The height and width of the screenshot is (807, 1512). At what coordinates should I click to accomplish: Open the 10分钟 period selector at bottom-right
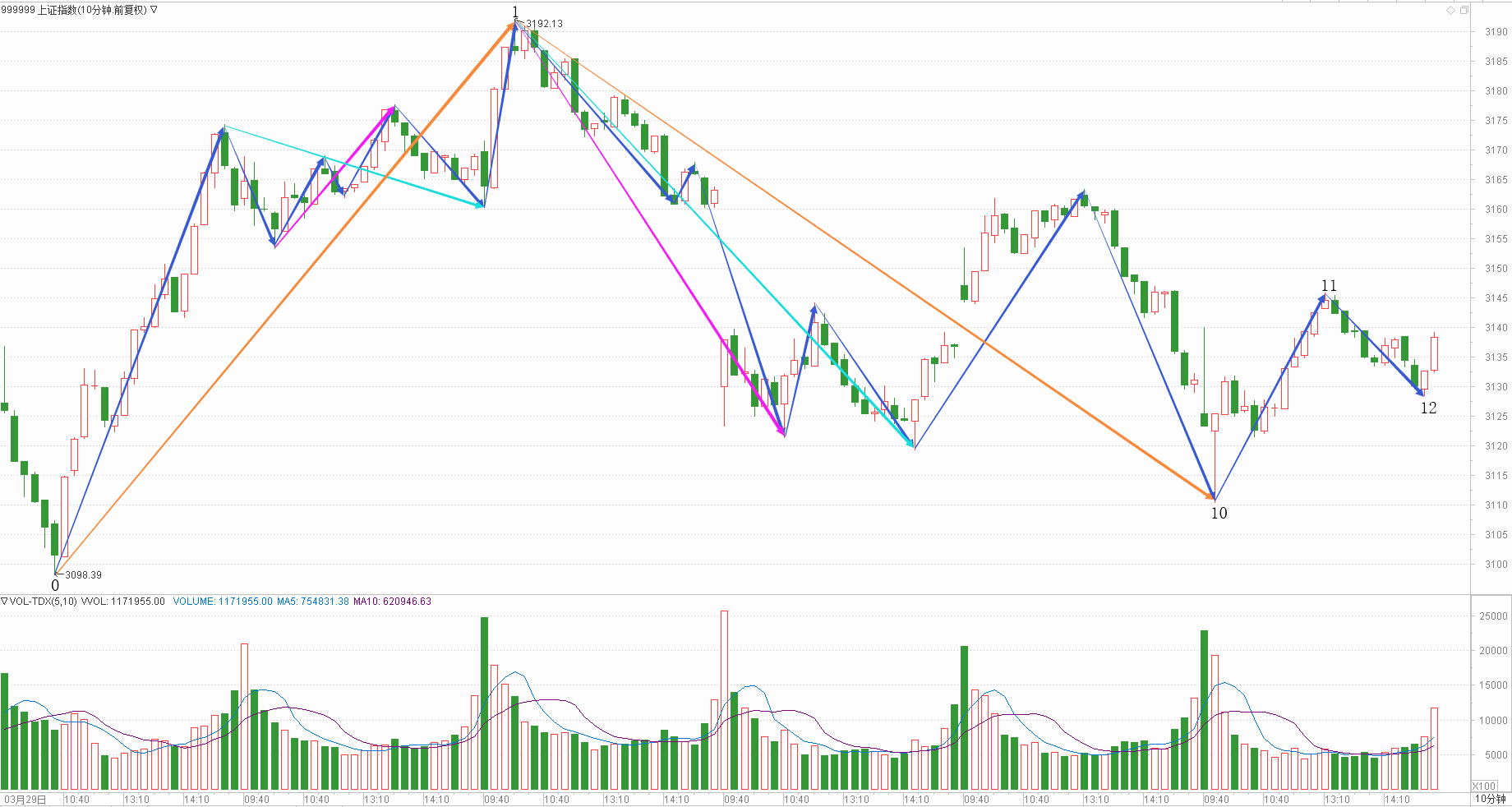1490,798
